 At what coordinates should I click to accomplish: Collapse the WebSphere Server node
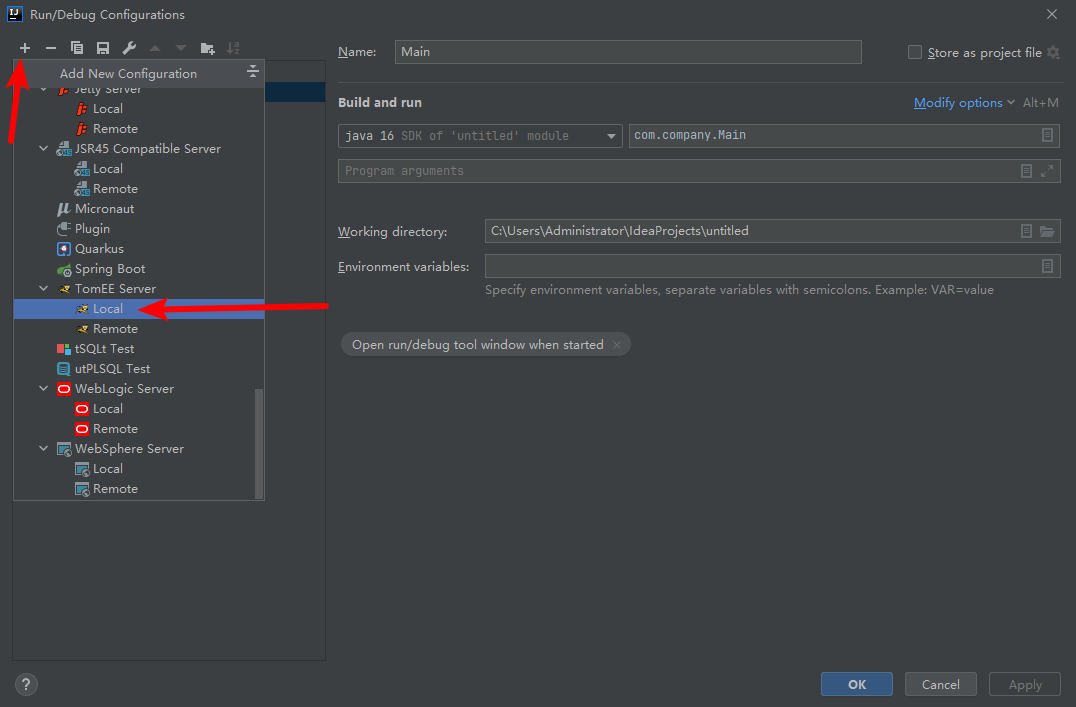pyautogui.click(x=44, y=449)
